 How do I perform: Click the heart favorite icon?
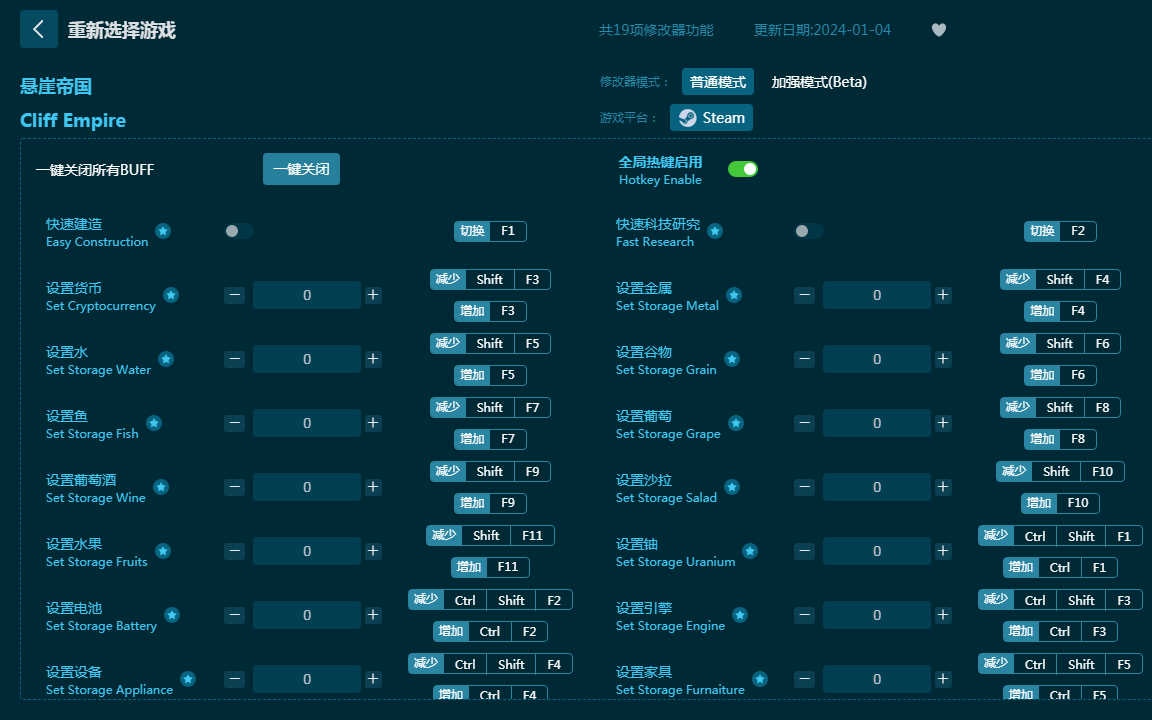[938, 30]
